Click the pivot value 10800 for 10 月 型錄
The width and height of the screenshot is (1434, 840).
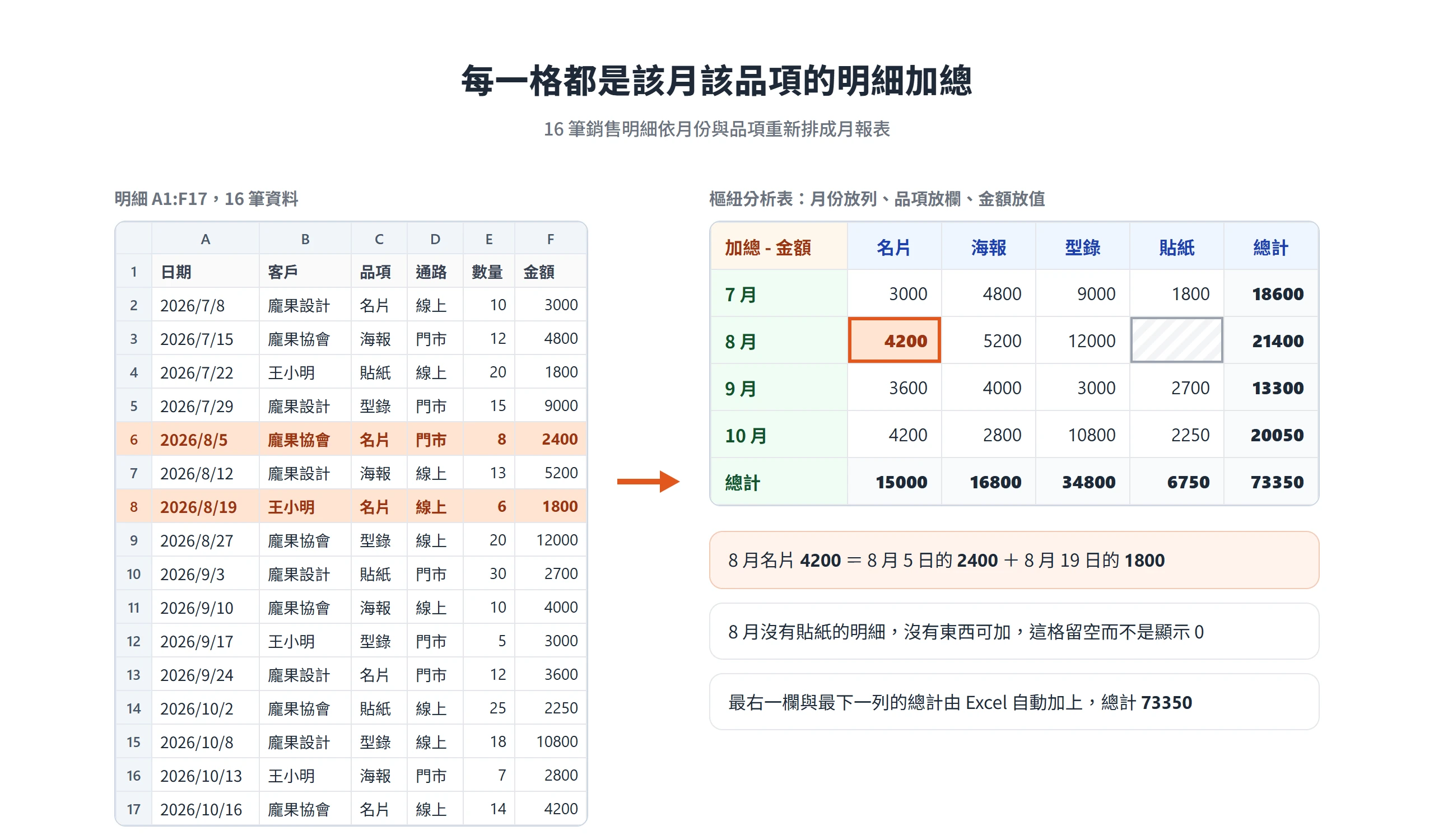coord(1082,435)
